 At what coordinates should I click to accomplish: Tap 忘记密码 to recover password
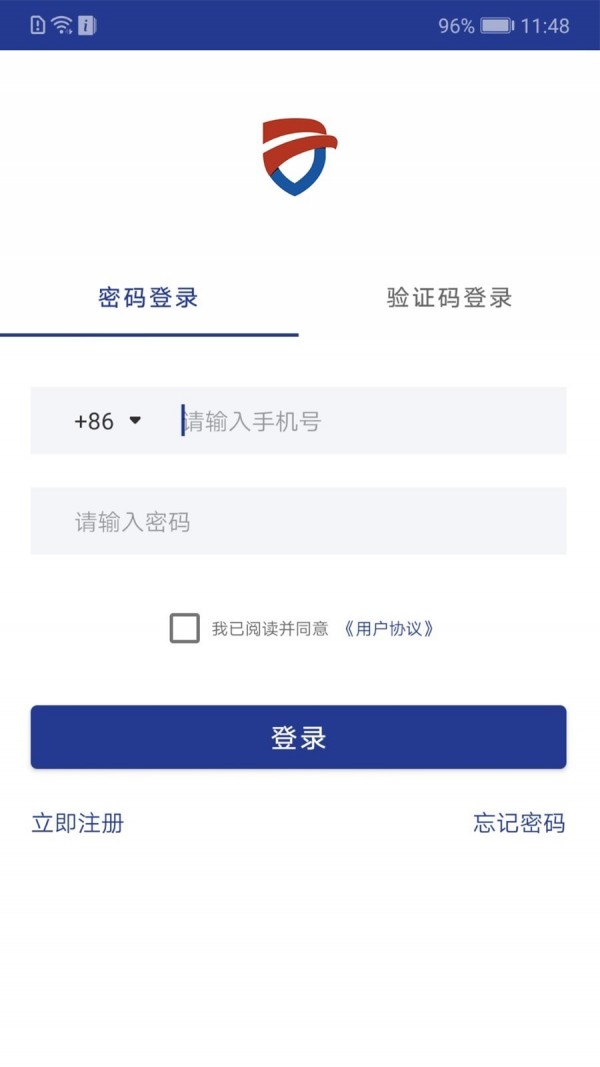[x=521, y=824]
